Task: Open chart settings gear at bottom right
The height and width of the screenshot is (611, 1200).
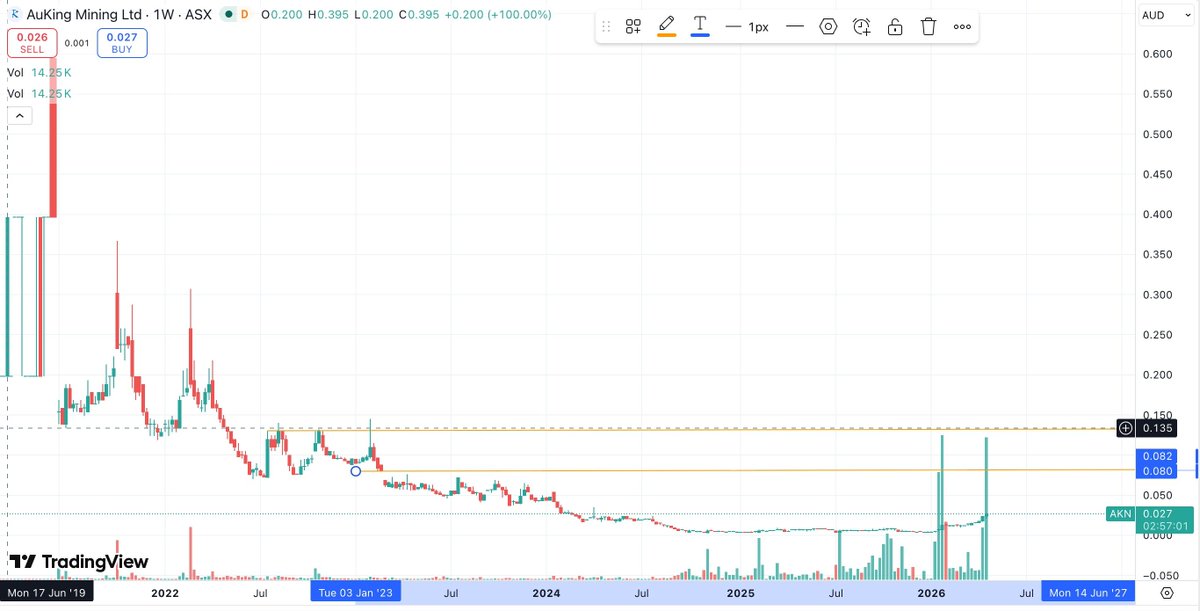Action: pyautogui.click(x=1167, y=593)
